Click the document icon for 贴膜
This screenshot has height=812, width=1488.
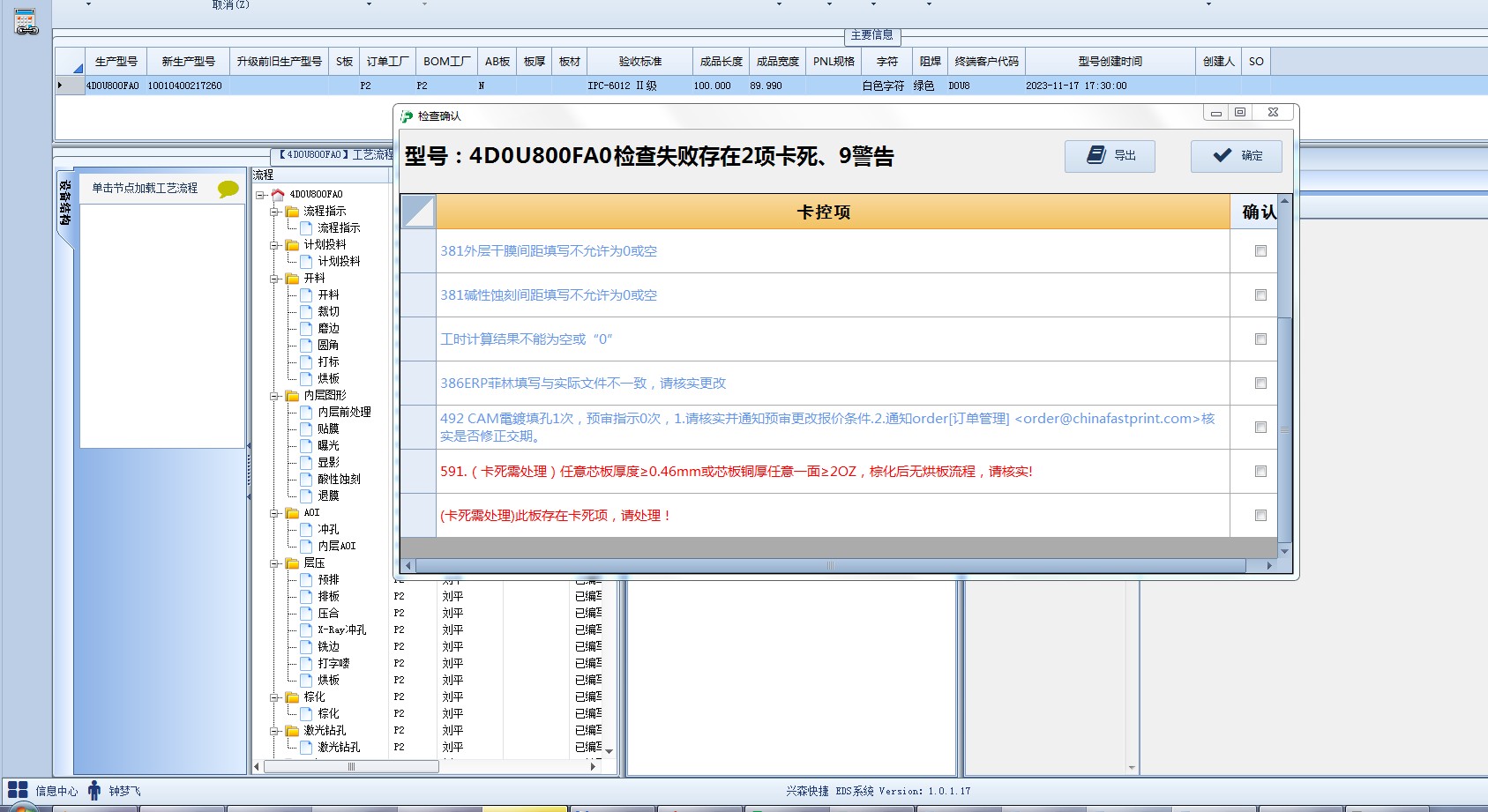(x=306, y=429)
